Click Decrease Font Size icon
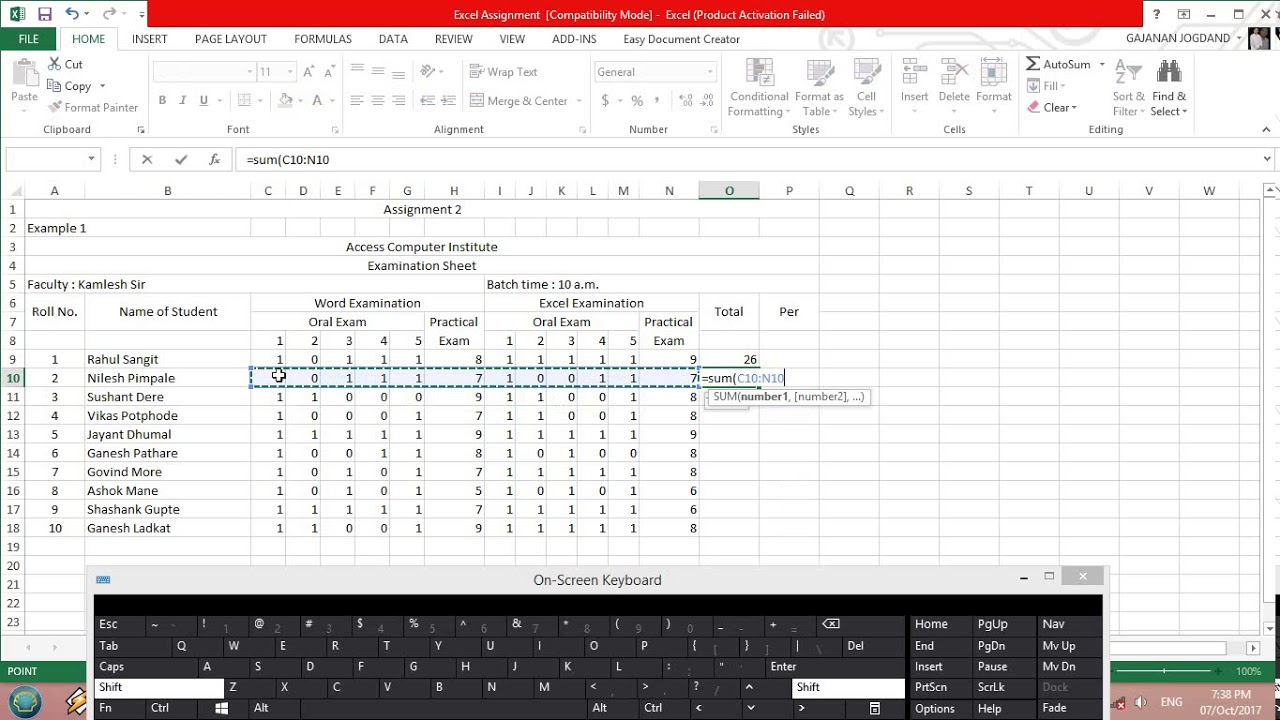The height and width of the screenshot is (720, 1280). 331,72
